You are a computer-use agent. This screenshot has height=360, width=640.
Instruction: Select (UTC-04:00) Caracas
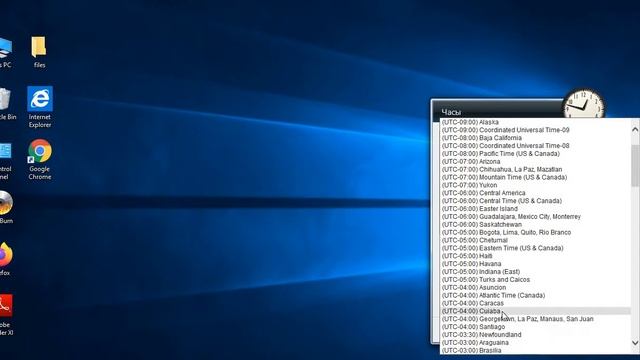[x=535, y=303]
